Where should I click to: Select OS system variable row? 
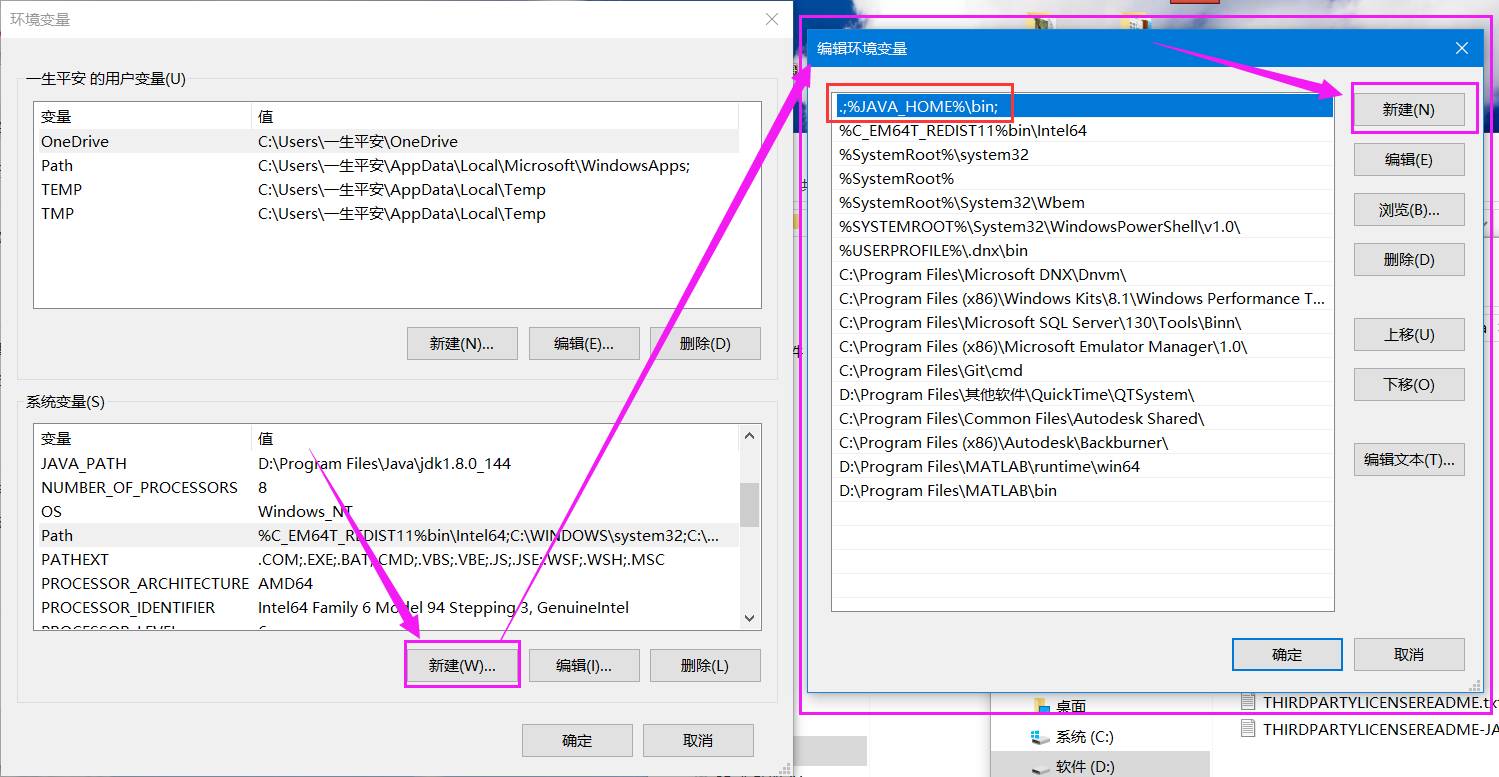pos(387,511)
